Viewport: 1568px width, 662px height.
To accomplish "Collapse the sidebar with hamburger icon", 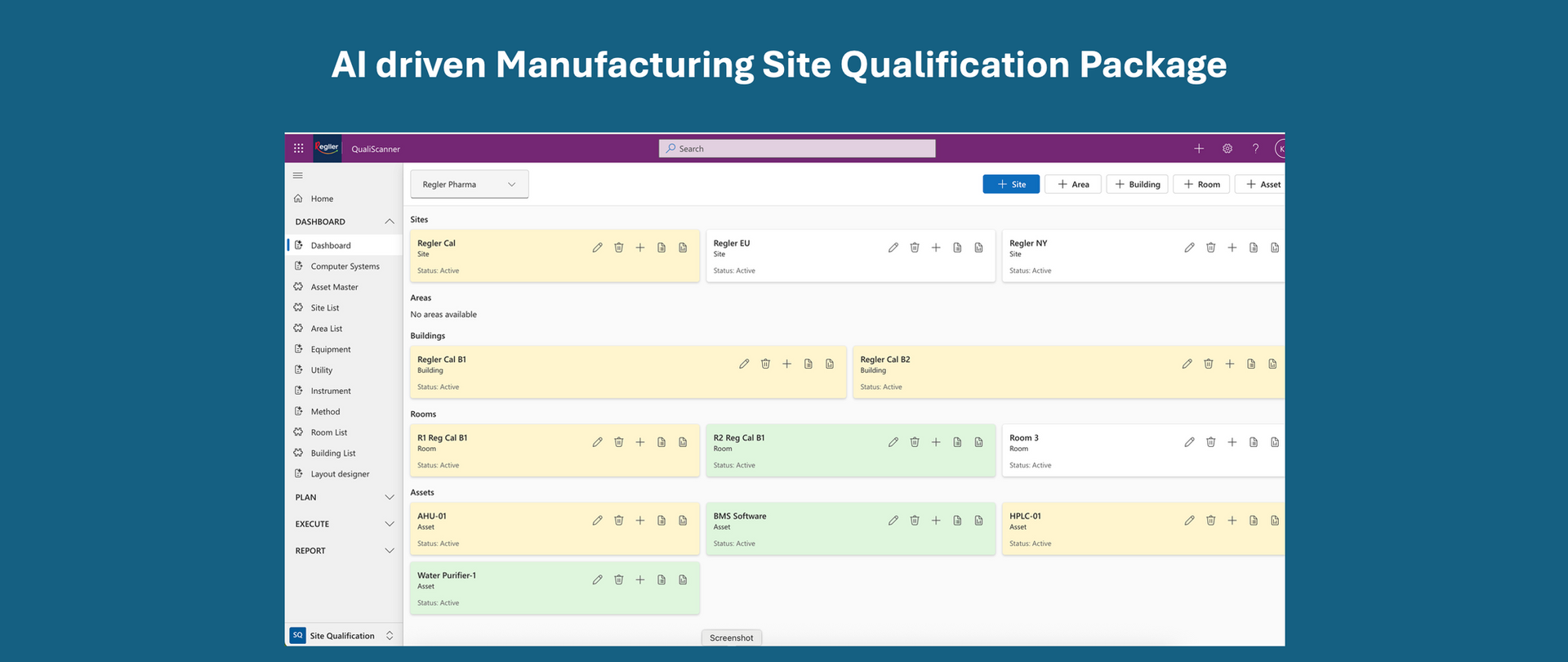I will [x=298, y=176].
